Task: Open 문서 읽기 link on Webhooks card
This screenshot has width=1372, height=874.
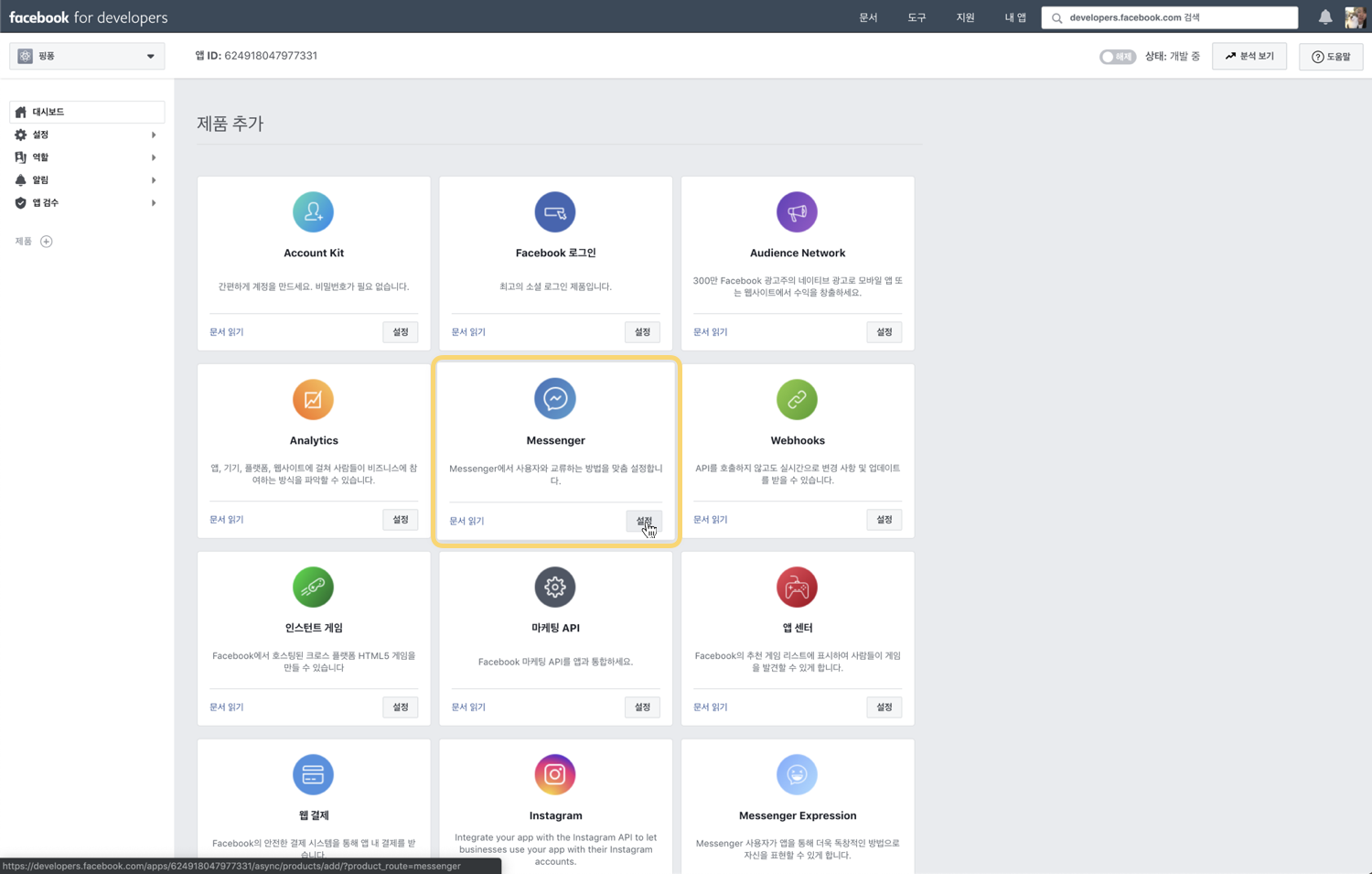Action: tap(711, 520)
